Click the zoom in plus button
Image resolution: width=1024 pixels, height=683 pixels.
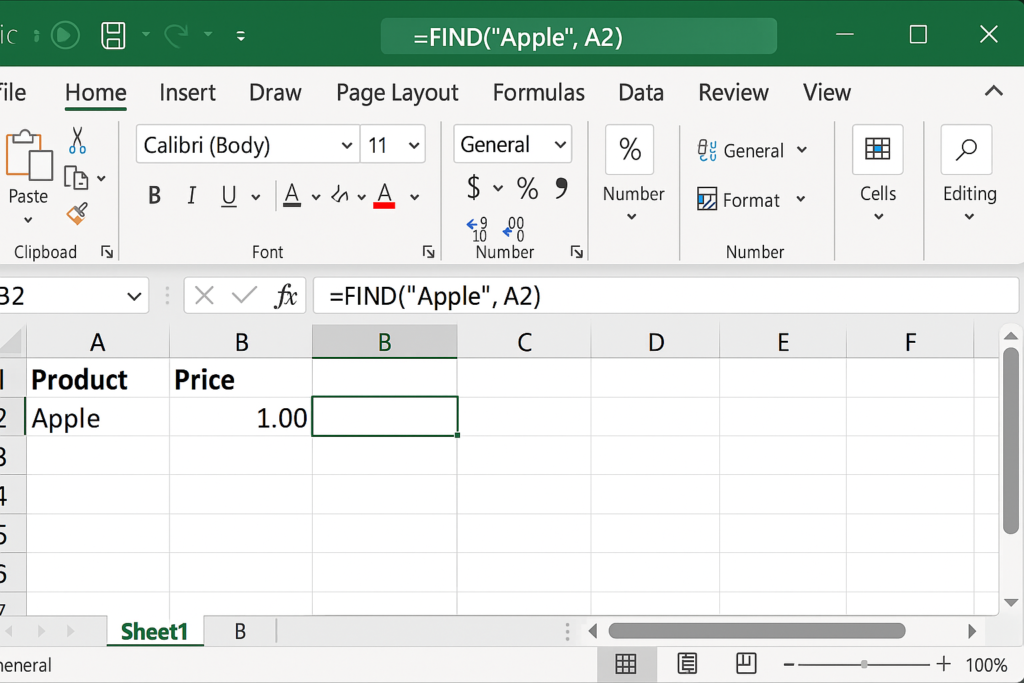[x=943, y=664]
